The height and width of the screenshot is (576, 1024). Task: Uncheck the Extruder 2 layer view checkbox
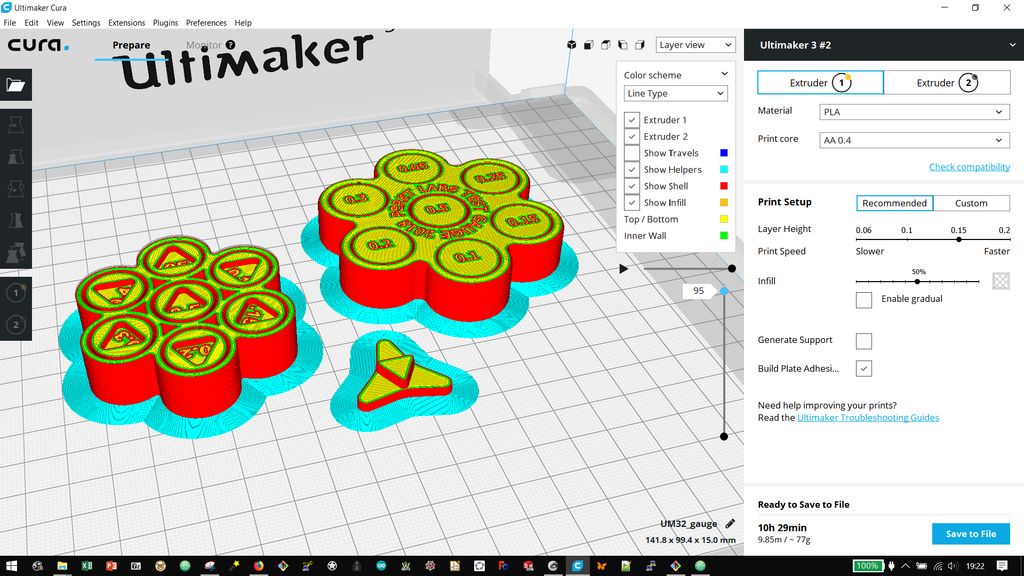[x=632, y=136]
